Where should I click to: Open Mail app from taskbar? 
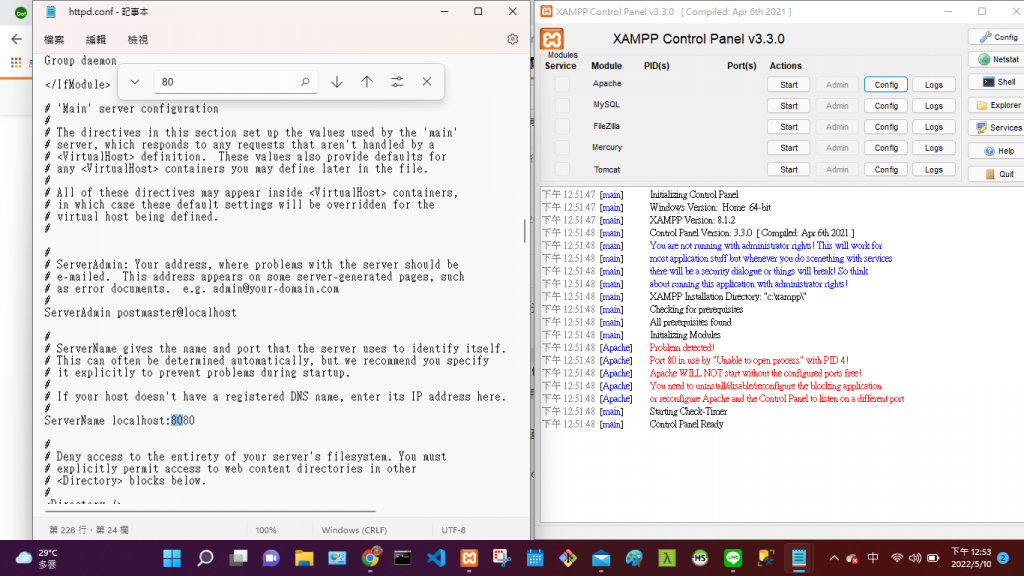click(x=601, y=558)
